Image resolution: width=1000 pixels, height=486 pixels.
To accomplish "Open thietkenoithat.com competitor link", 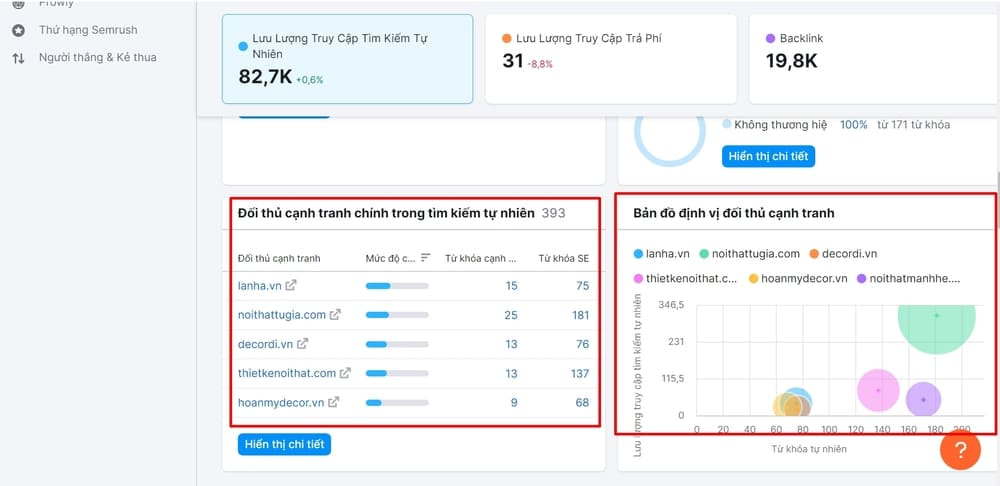I will [x=287, y=373].
